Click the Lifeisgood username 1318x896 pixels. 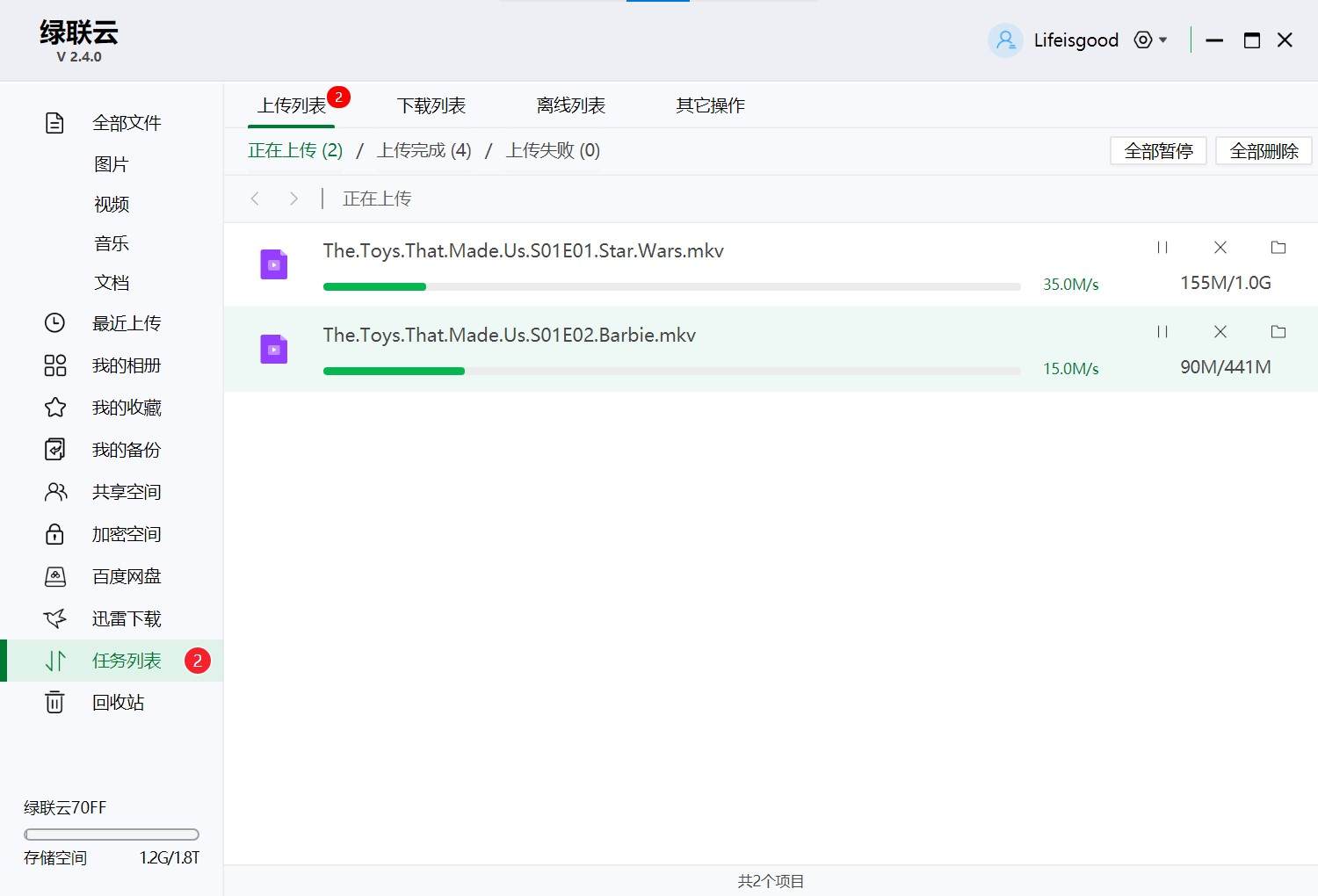1076,40
